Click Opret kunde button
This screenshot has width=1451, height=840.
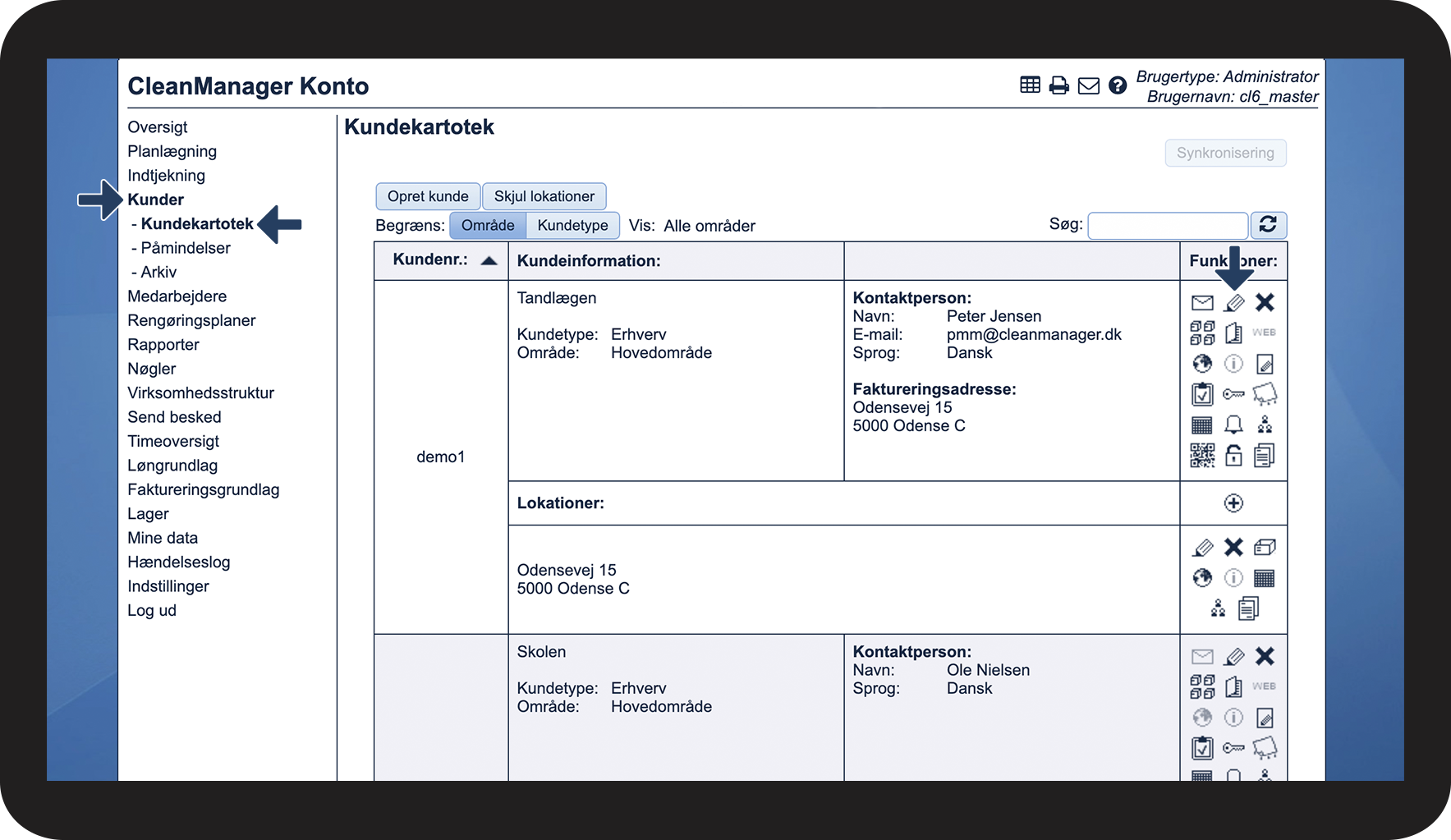pos(428,196)
